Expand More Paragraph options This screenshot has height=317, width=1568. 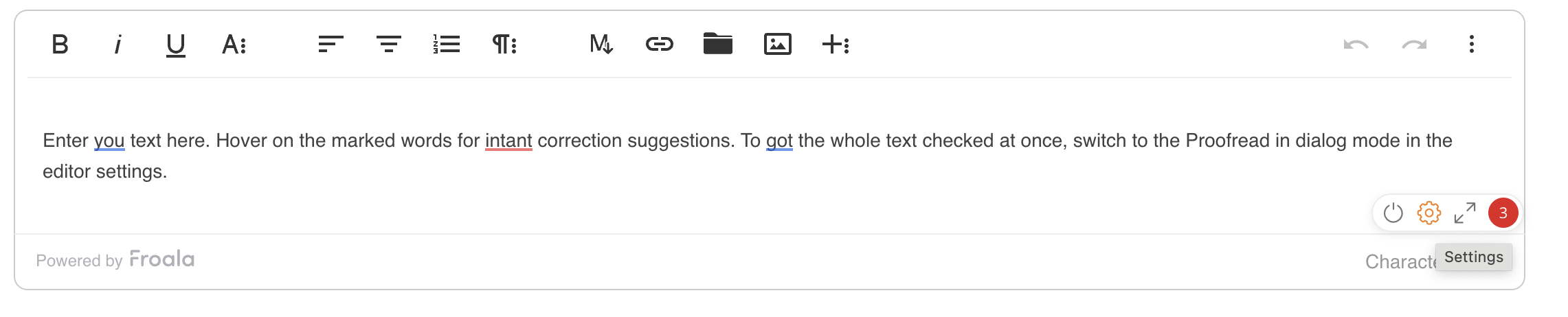[x=504, y=45]
